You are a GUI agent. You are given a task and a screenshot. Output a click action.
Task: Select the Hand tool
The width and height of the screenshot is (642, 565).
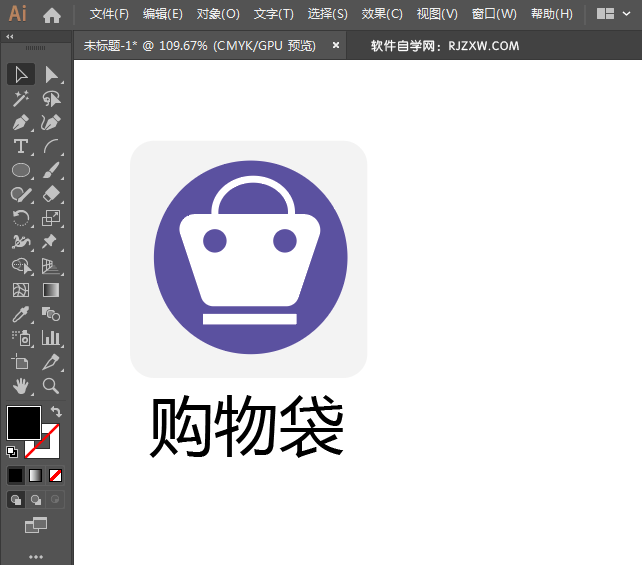tap(21, 386)
